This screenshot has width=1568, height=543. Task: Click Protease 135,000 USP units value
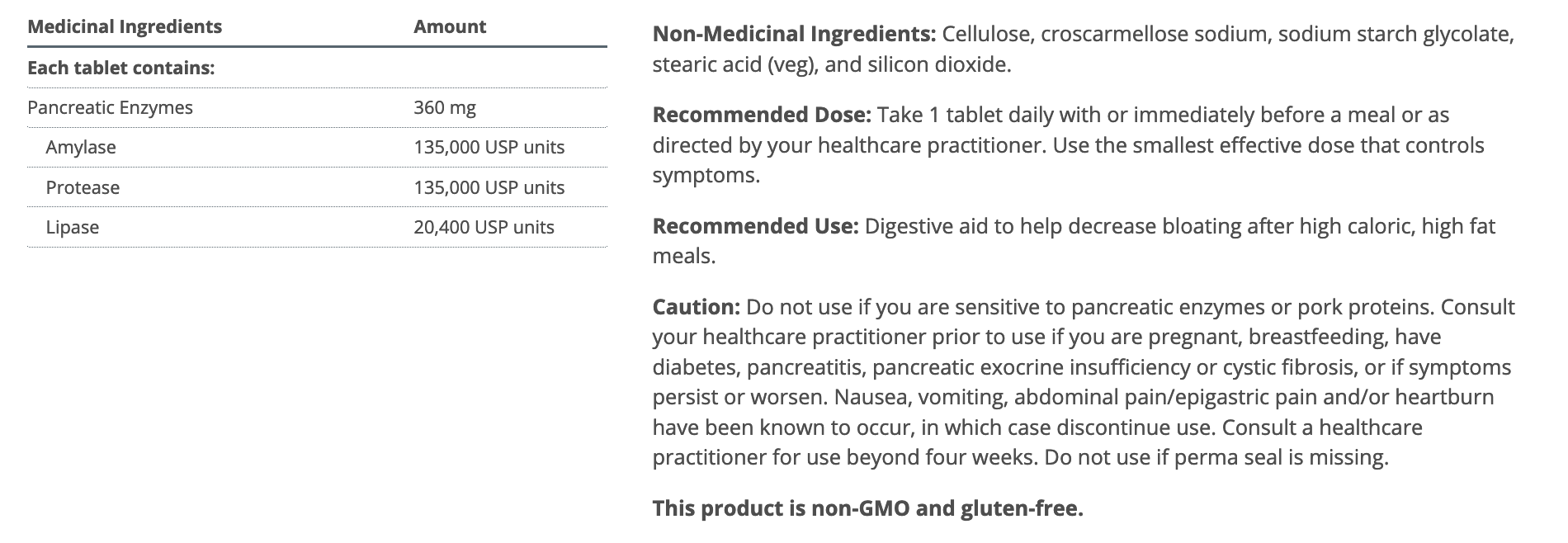[x=489, y=187]
